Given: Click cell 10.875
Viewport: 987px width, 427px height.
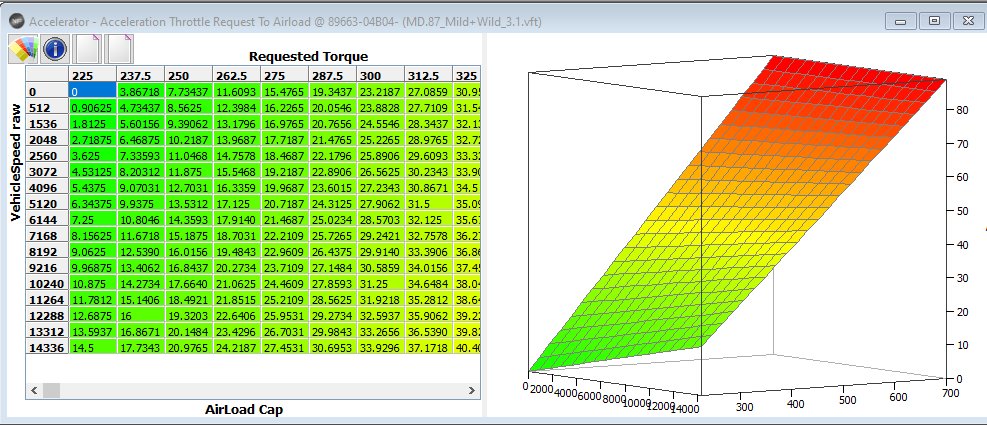Looking at the screenshot, I should [x=93, y=283].
